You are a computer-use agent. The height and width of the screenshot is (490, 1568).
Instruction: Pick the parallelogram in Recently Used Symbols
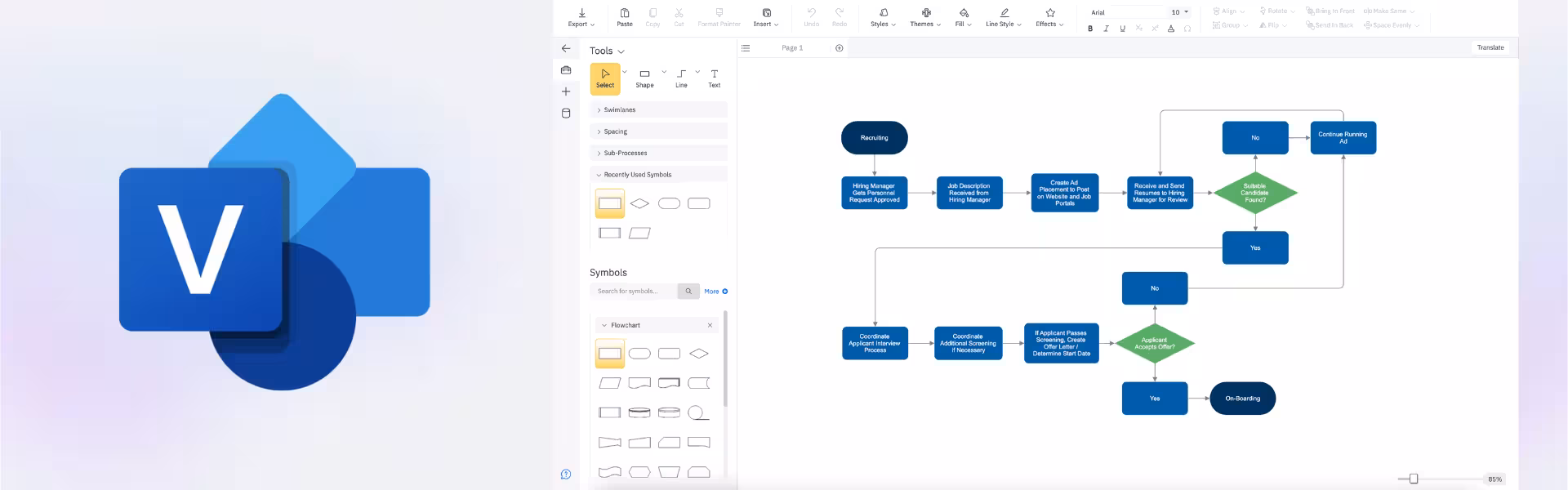(x=639, y=233)
